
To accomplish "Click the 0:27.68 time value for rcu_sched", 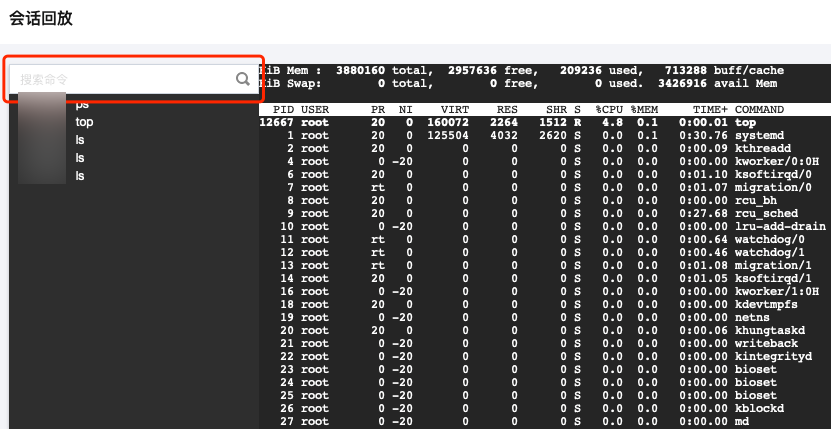I will coord(703,214).
